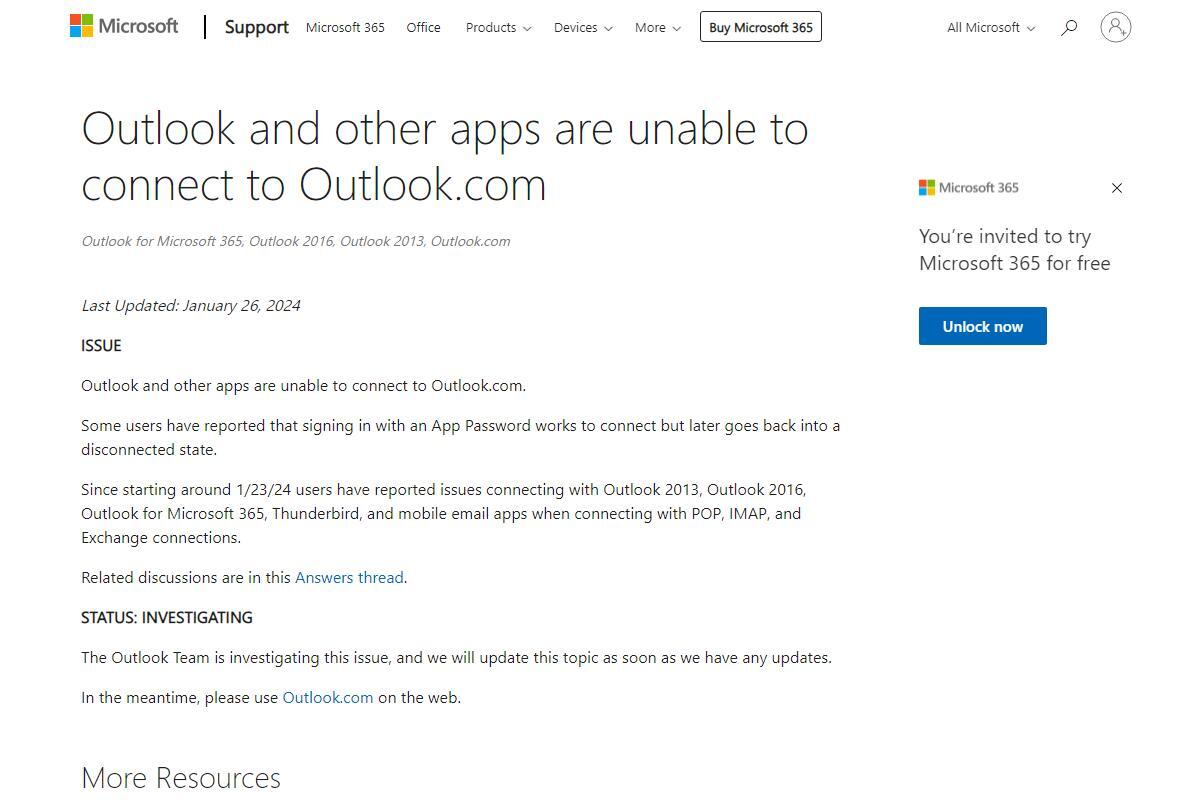Screen dimensions: 1200x800
Task: Click the 'More Resources' heading
Action: (x=181, y=778)
